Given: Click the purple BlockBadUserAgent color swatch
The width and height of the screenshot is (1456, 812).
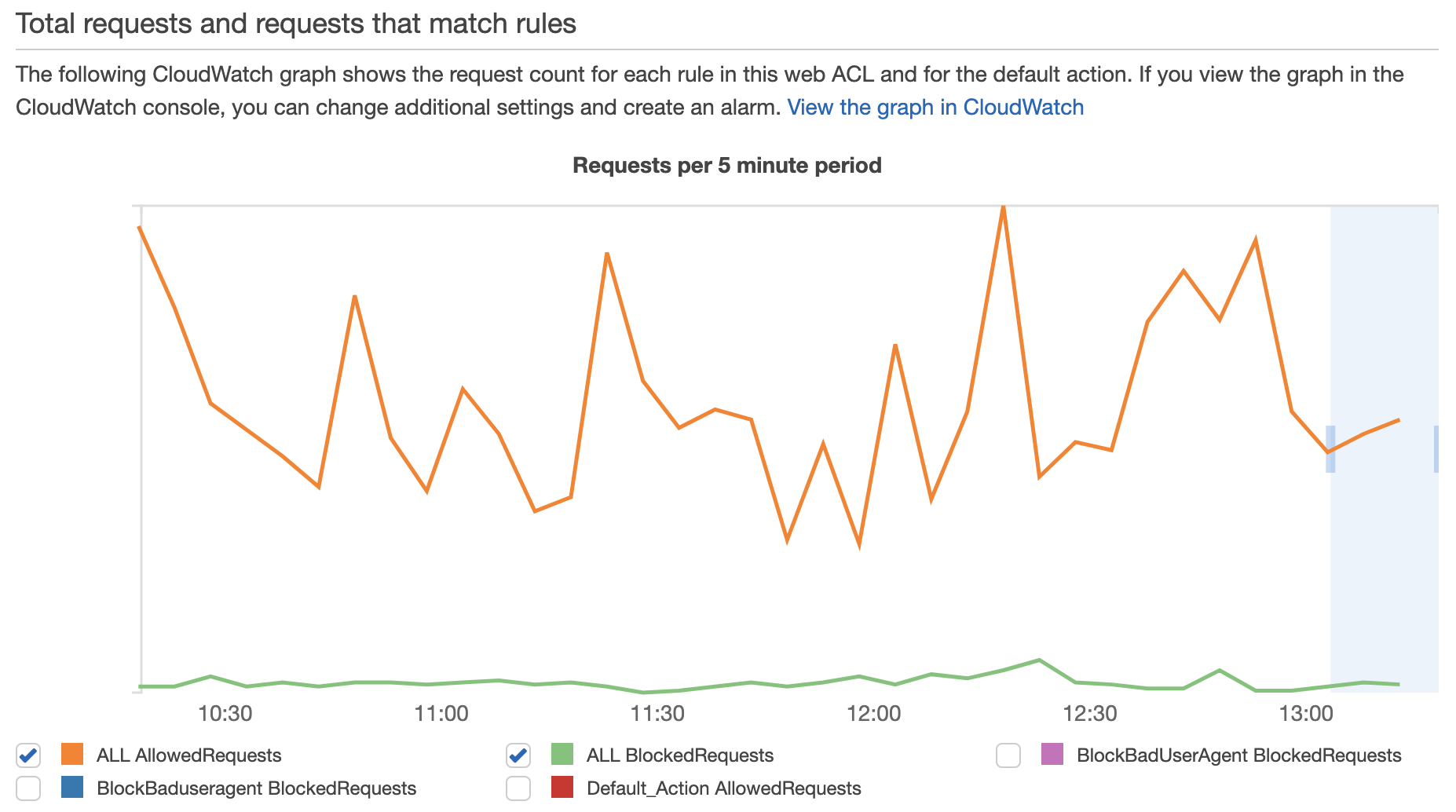Looking at the screenshot, I should 1052,755.
